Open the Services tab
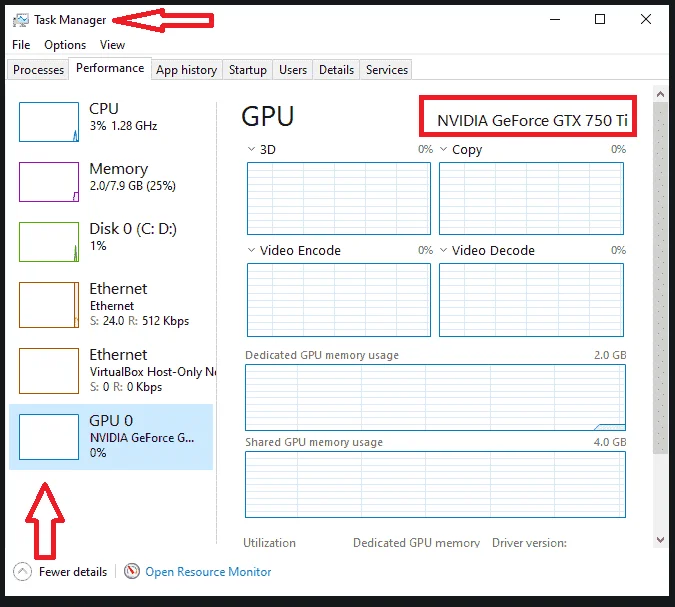This screenshot has height=607, width=675. point(387,70)
